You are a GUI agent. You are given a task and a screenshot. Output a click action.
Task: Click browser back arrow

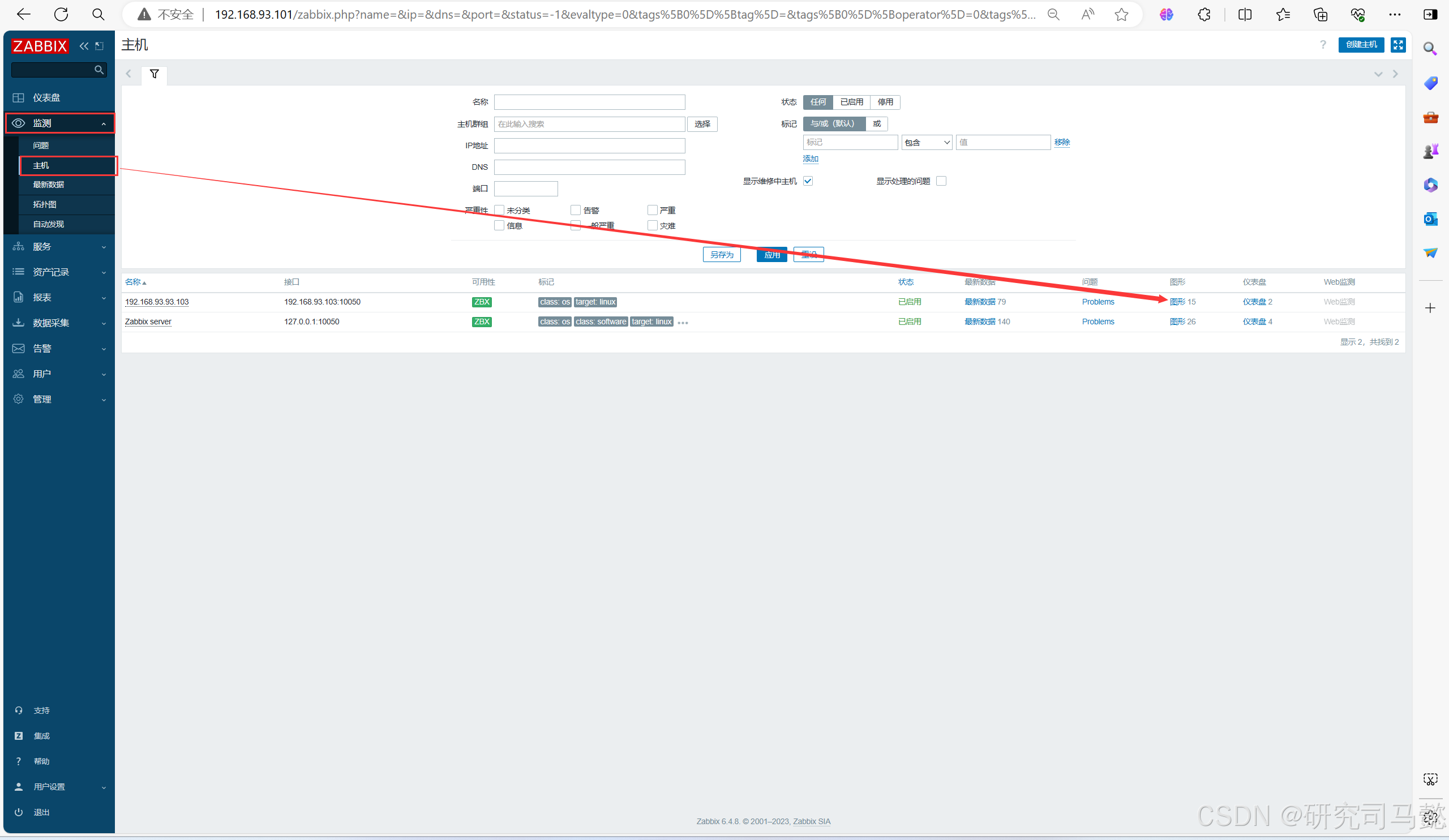tap(24, 14)
